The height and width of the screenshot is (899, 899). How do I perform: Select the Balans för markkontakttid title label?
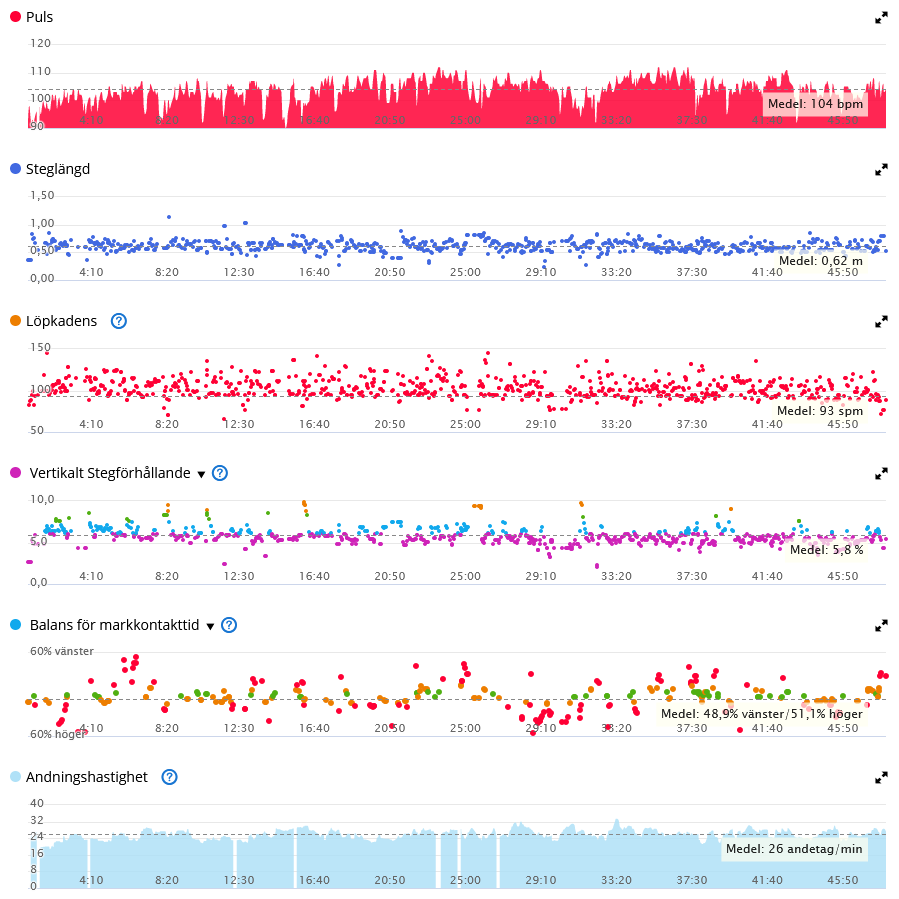[115, 625]
